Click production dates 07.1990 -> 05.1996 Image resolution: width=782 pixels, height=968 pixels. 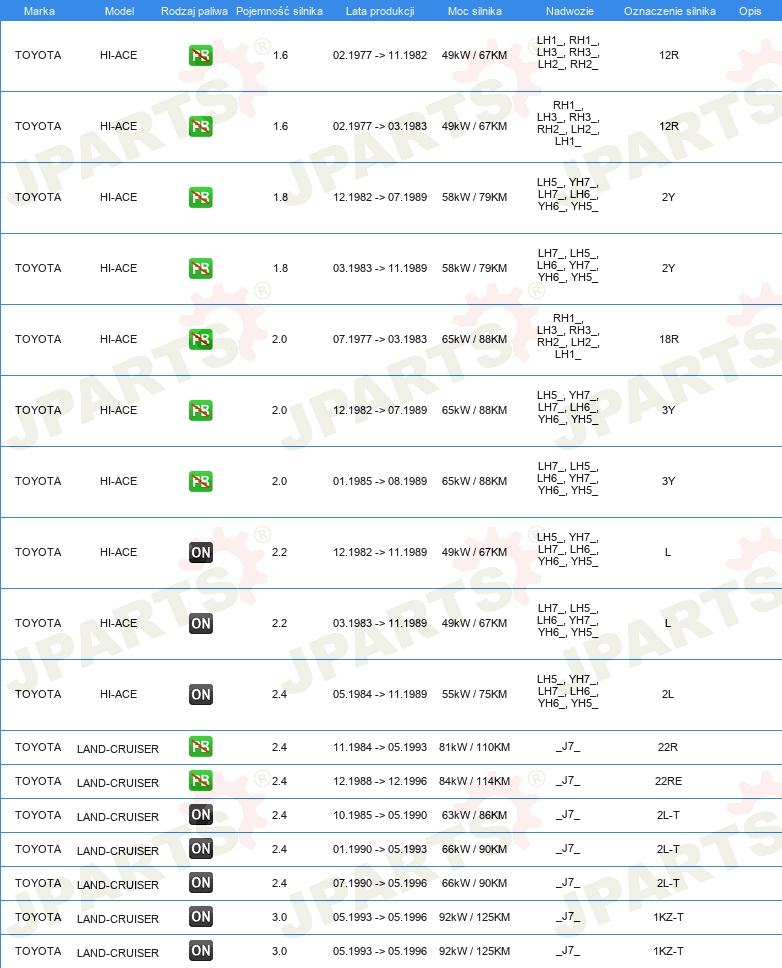click(x=380, y=883)
